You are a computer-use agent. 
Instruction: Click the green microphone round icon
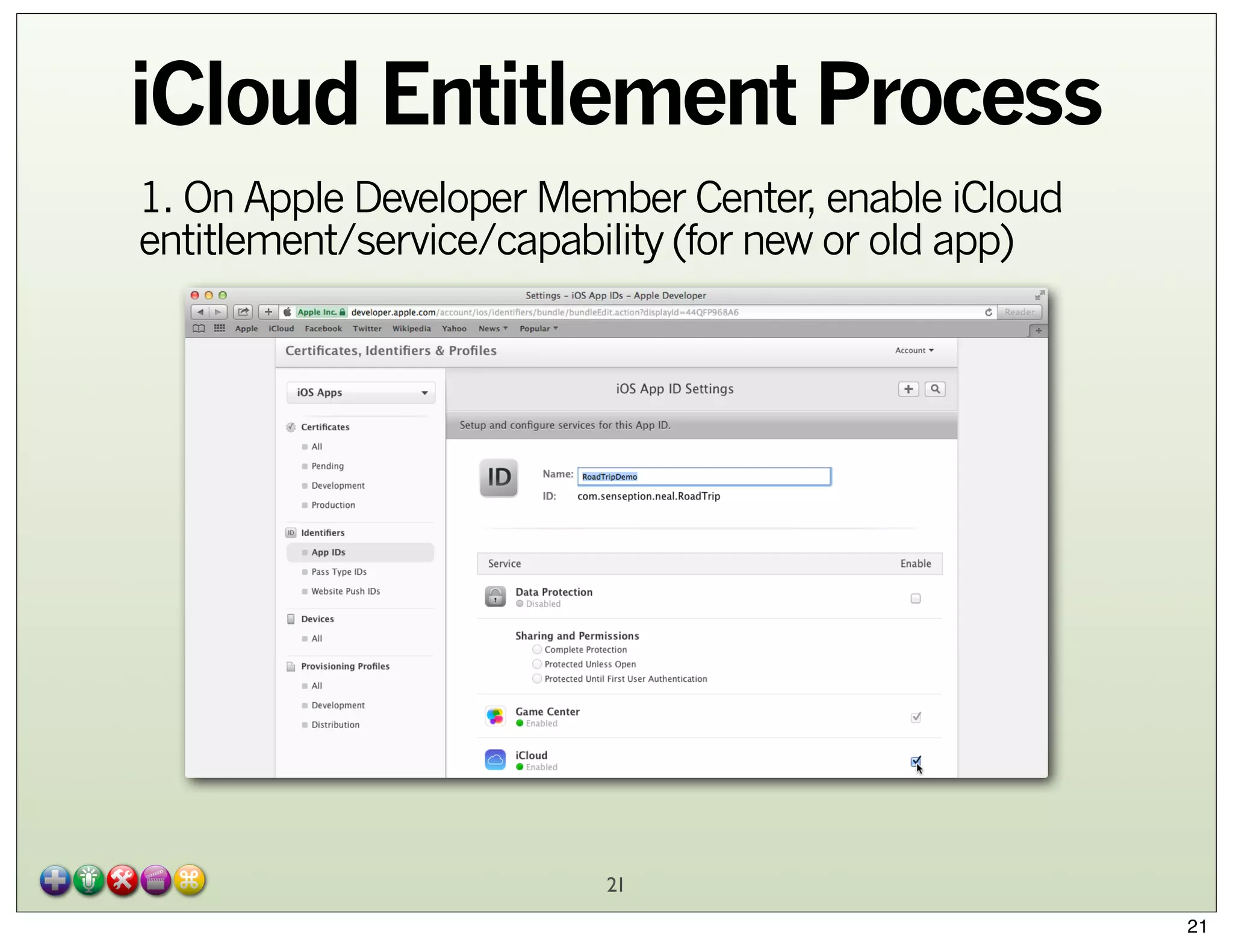click(x=89, y=880)
